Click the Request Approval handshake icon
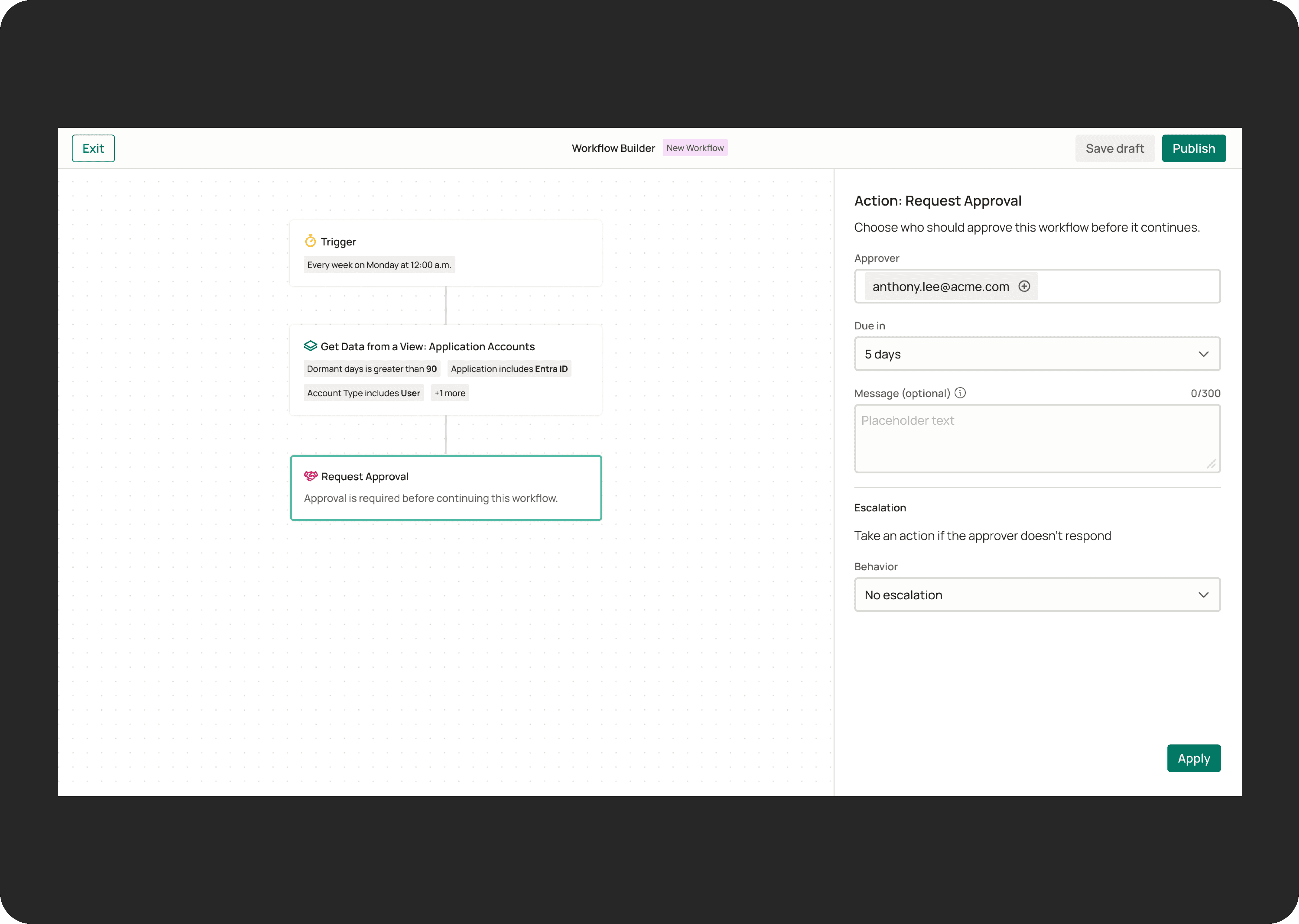The height and width of the screenshot is (924, 1299). click(311, 476)
